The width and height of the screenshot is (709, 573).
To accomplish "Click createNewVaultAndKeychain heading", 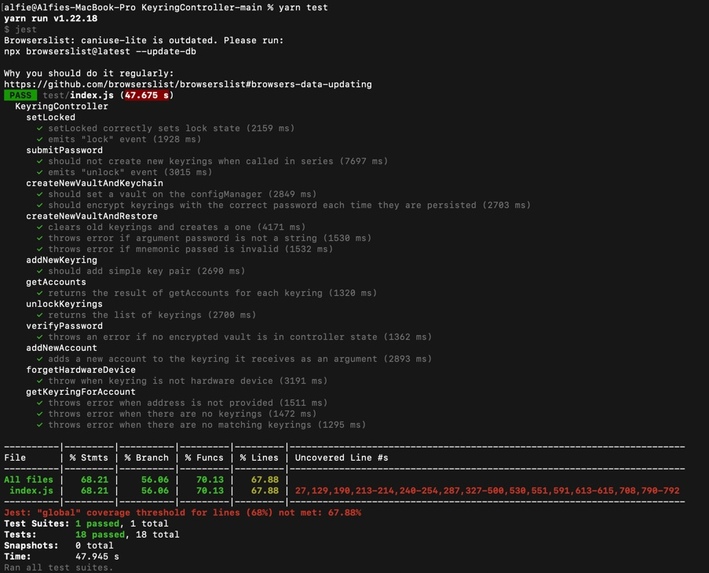I will [x=95, y=183].
